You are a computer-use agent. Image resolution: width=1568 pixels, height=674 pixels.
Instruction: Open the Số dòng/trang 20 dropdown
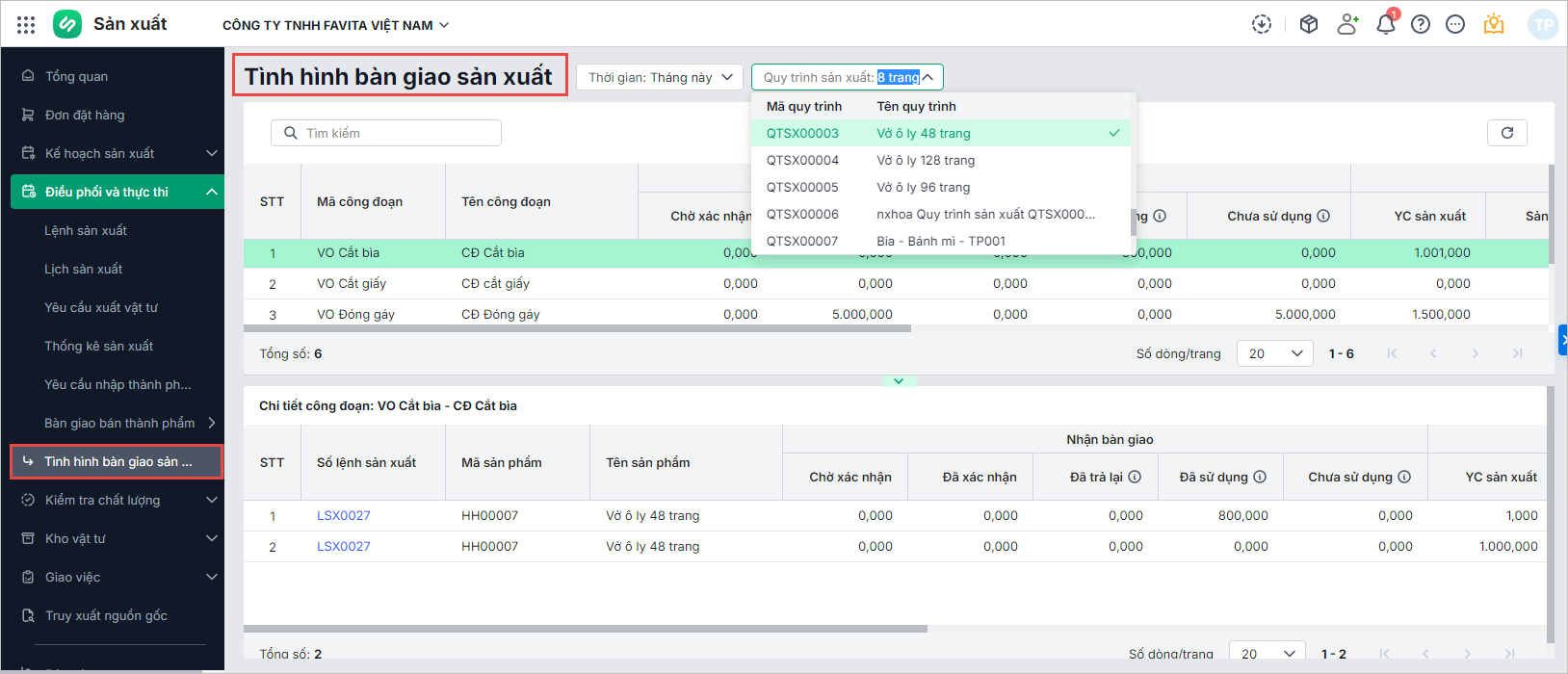click(1274, 353)
